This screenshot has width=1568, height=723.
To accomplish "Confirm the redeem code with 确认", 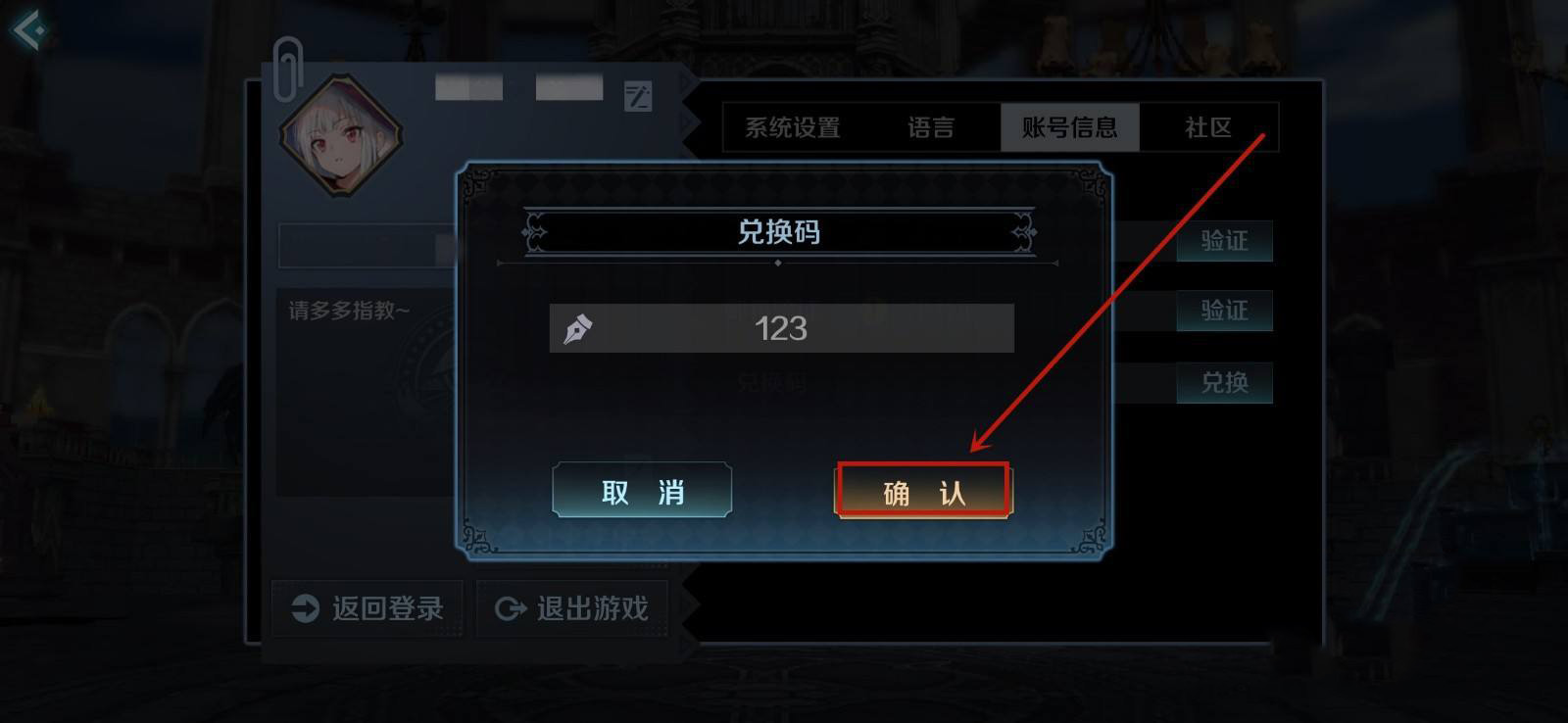I will (923, 491).
